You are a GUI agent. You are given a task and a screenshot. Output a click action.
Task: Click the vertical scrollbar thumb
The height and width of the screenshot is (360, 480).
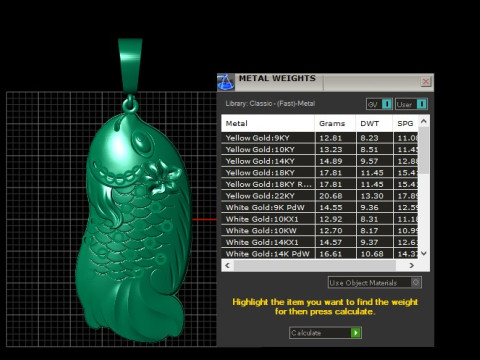point(424,150)
